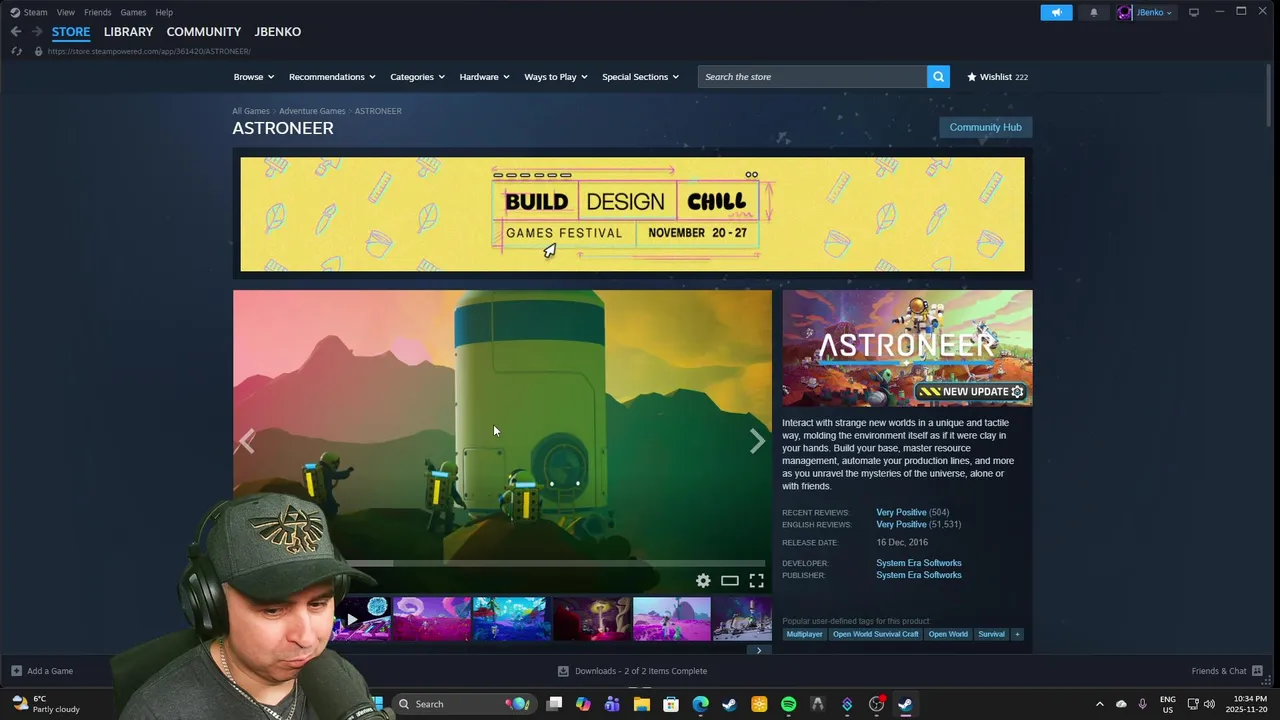
Task: Go back with the navigation back arrow
Action: (x=16, y=32)
